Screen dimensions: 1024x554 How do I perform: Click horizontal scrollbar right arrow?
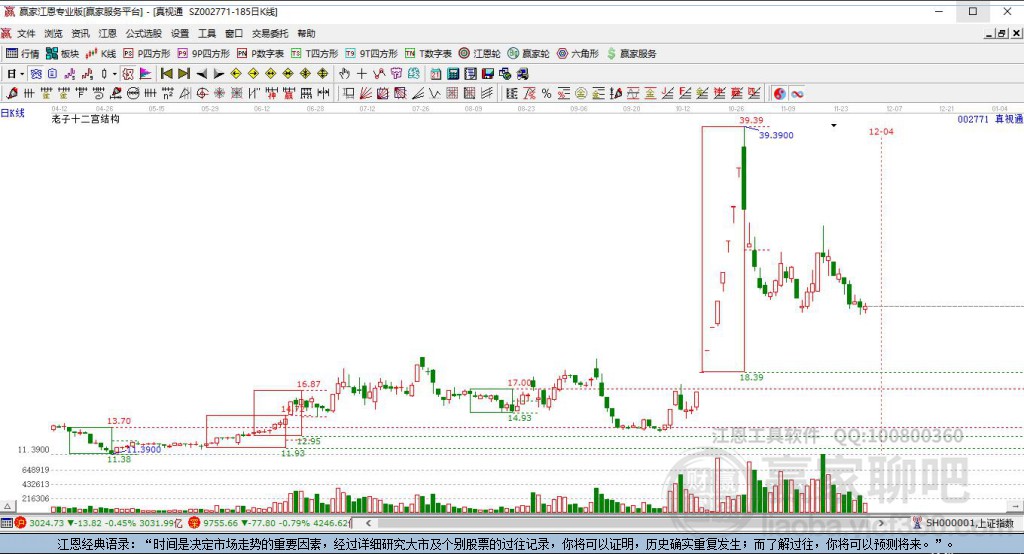880,523
